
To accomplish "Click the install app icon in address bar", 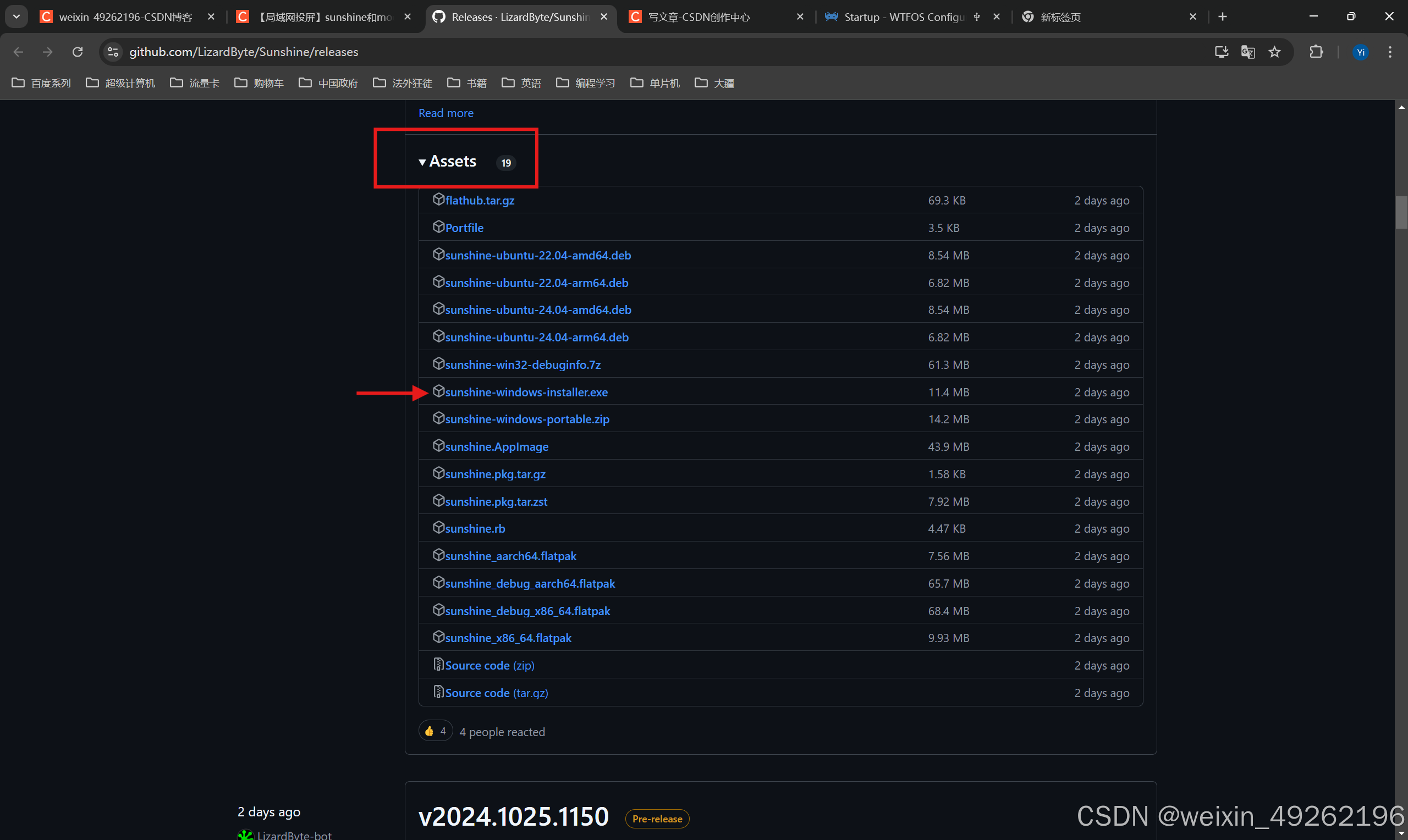I will coord(1221,52).
